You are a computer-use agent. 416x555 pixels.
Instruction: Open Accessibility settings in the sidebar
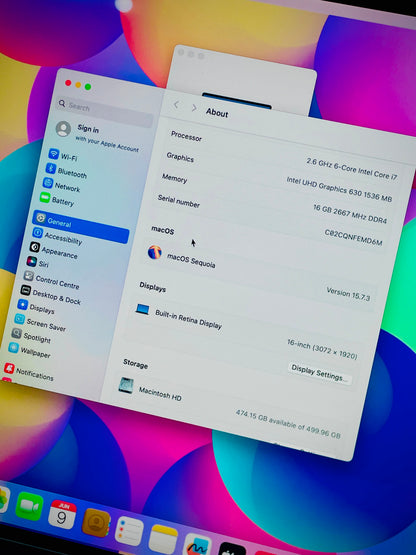57,237
